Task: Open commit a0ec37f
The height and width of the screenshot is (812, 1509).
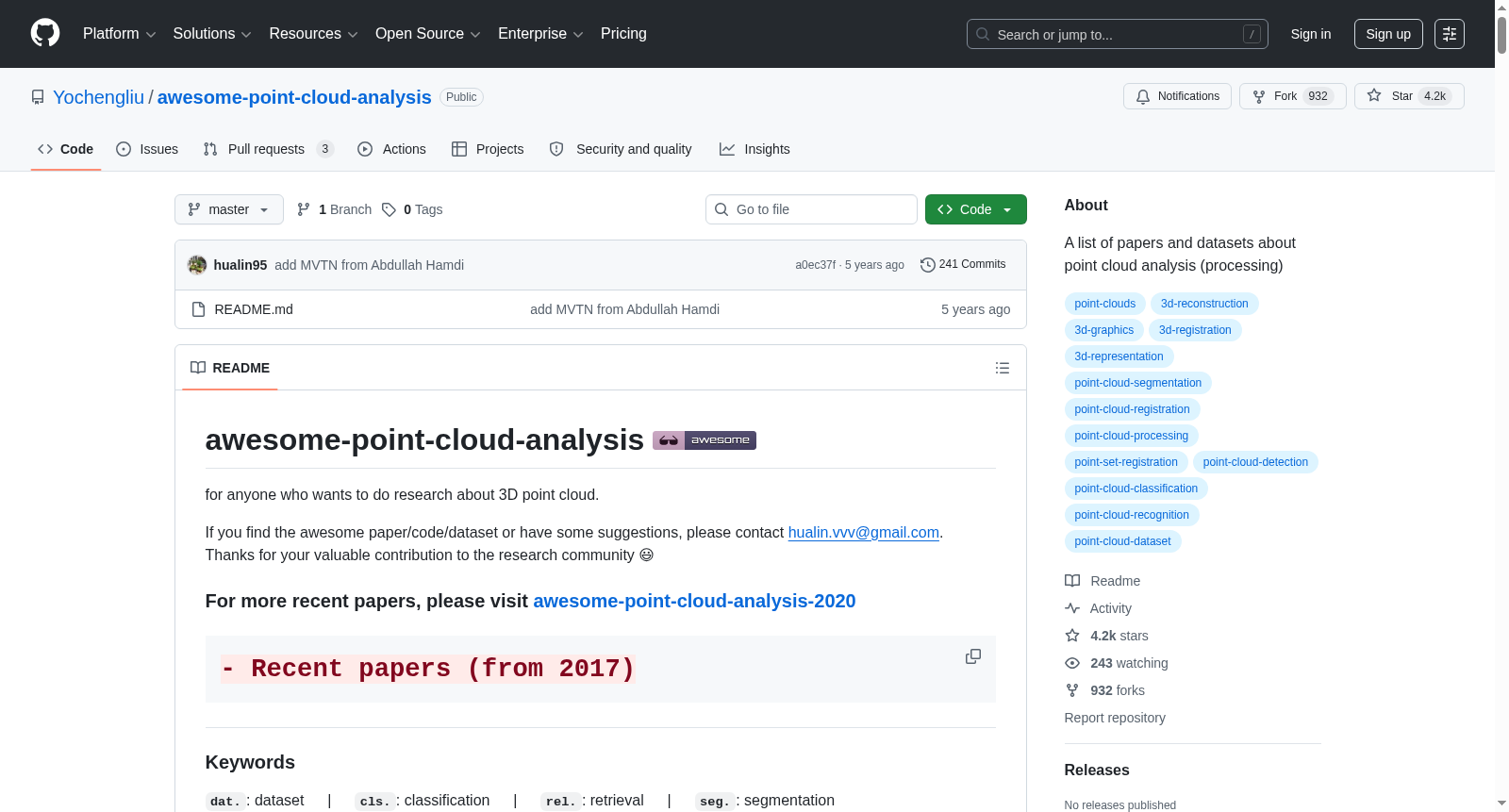Action: click(x=815, y=265)
